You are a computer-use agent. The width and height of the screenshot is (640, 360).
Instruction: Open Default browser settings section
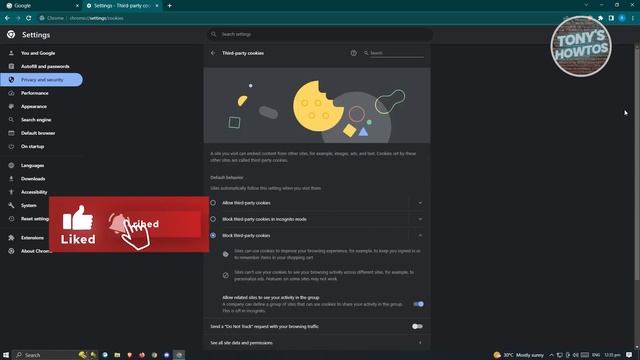point(38,133)
